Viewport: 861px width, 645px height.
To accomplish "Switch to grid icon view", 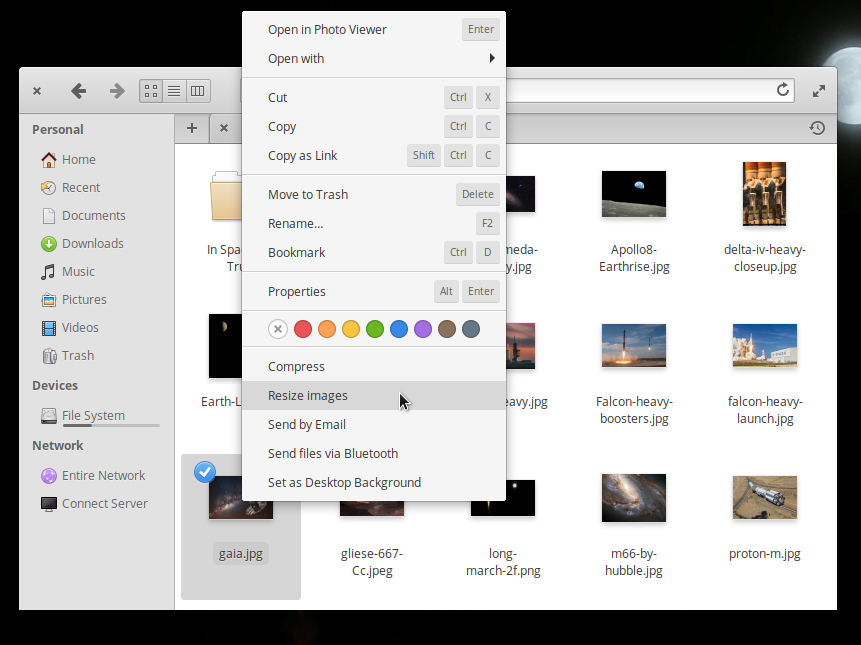I will click(151, 91).
